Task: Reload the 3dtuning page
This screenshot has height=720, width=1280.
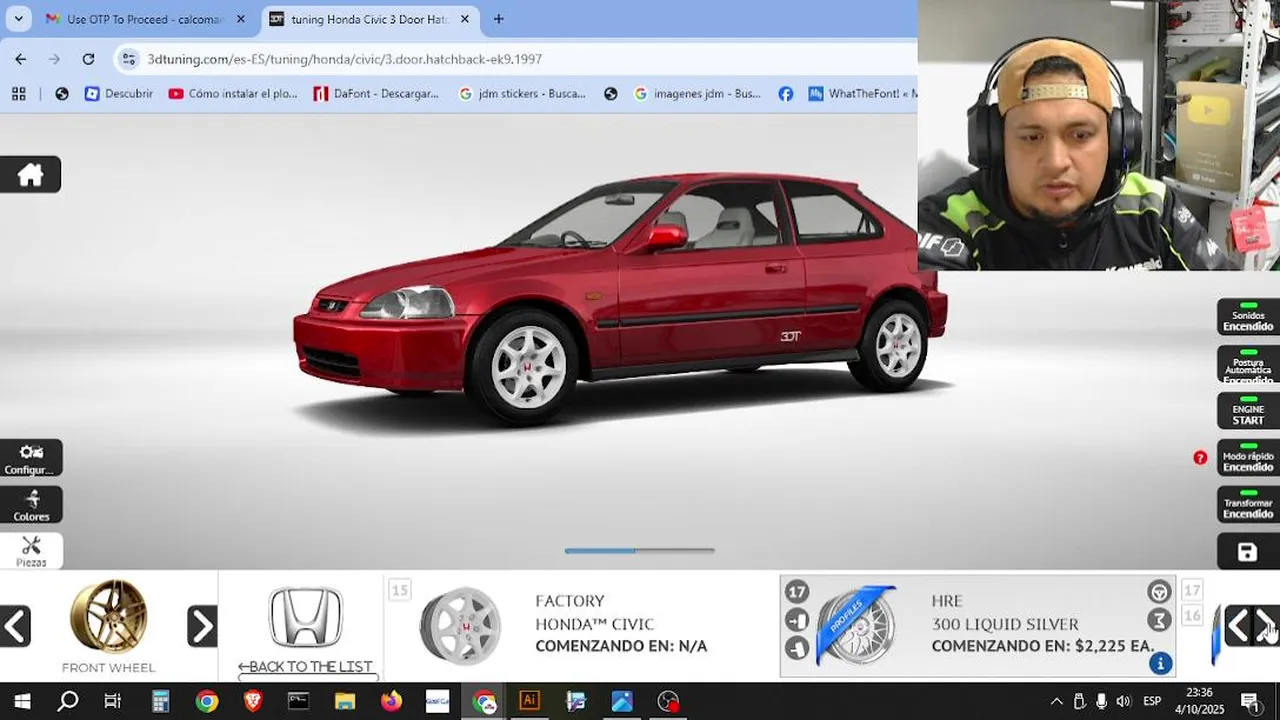Action: click(88, 59)
